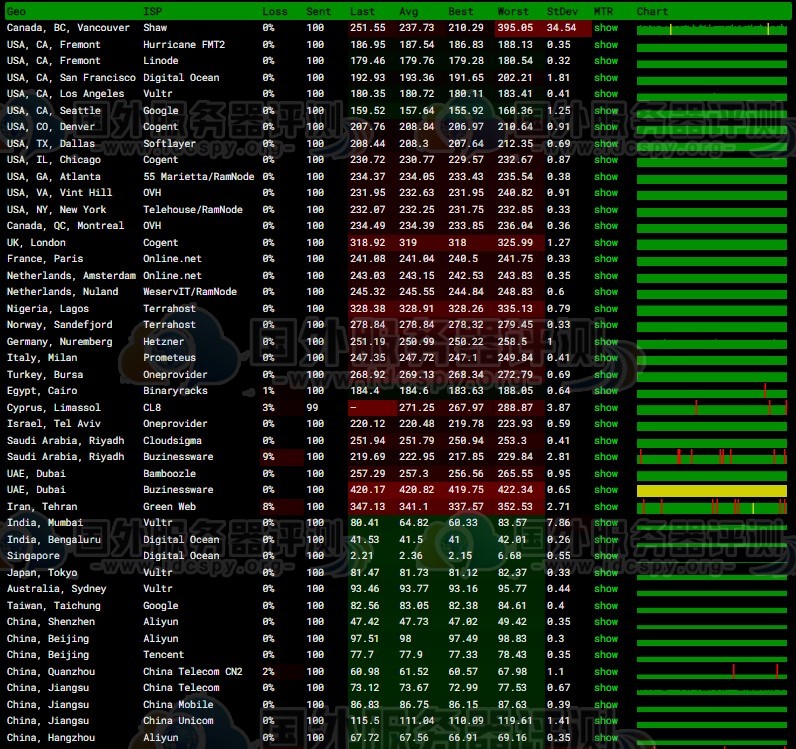Image resolution: width=796 pixels, height=749 pixels.
Task: Sort by Loss column header
Action: click(275, 11)
